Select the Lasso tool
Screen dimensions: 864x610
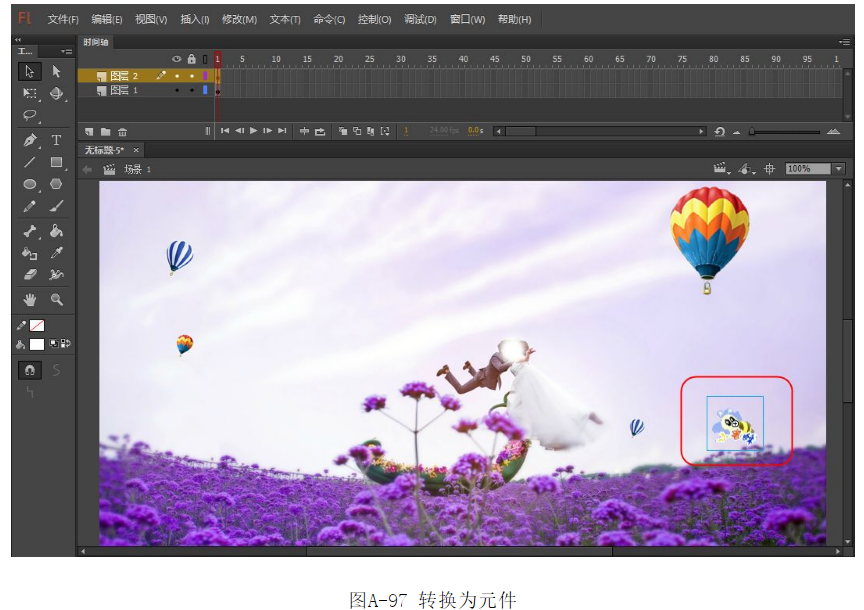pos(30,115)
